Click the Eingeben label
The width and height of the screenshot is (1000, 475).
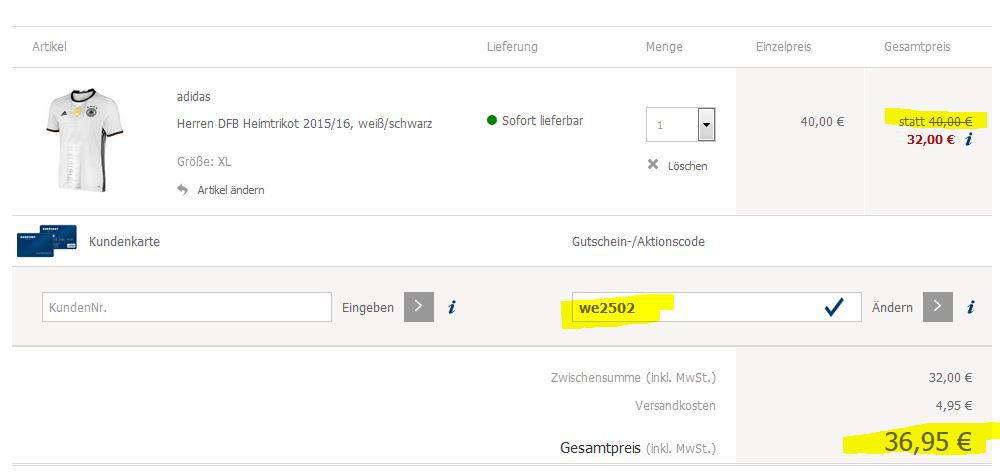coord(368,307)
